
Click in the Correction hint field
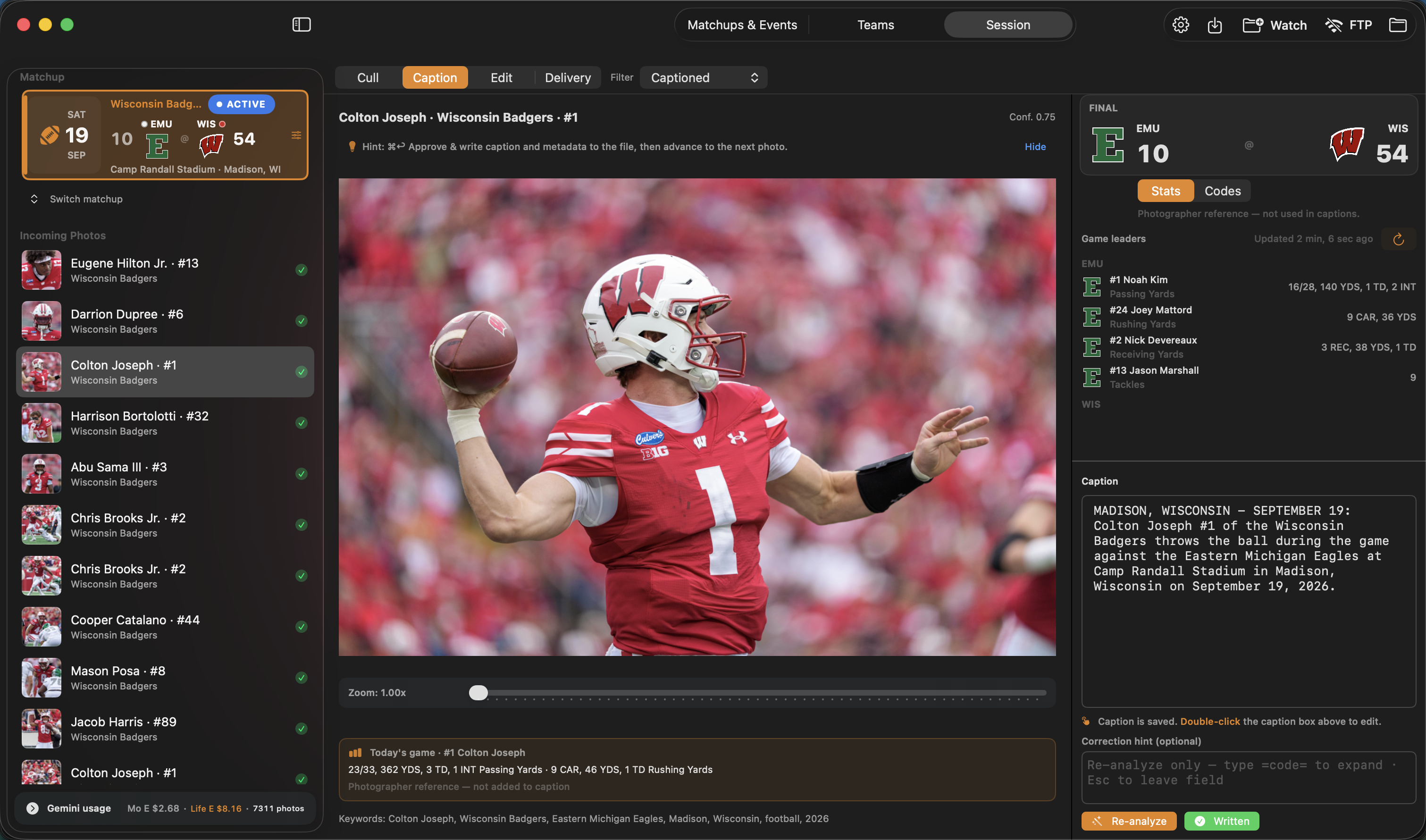[1248, 777]
